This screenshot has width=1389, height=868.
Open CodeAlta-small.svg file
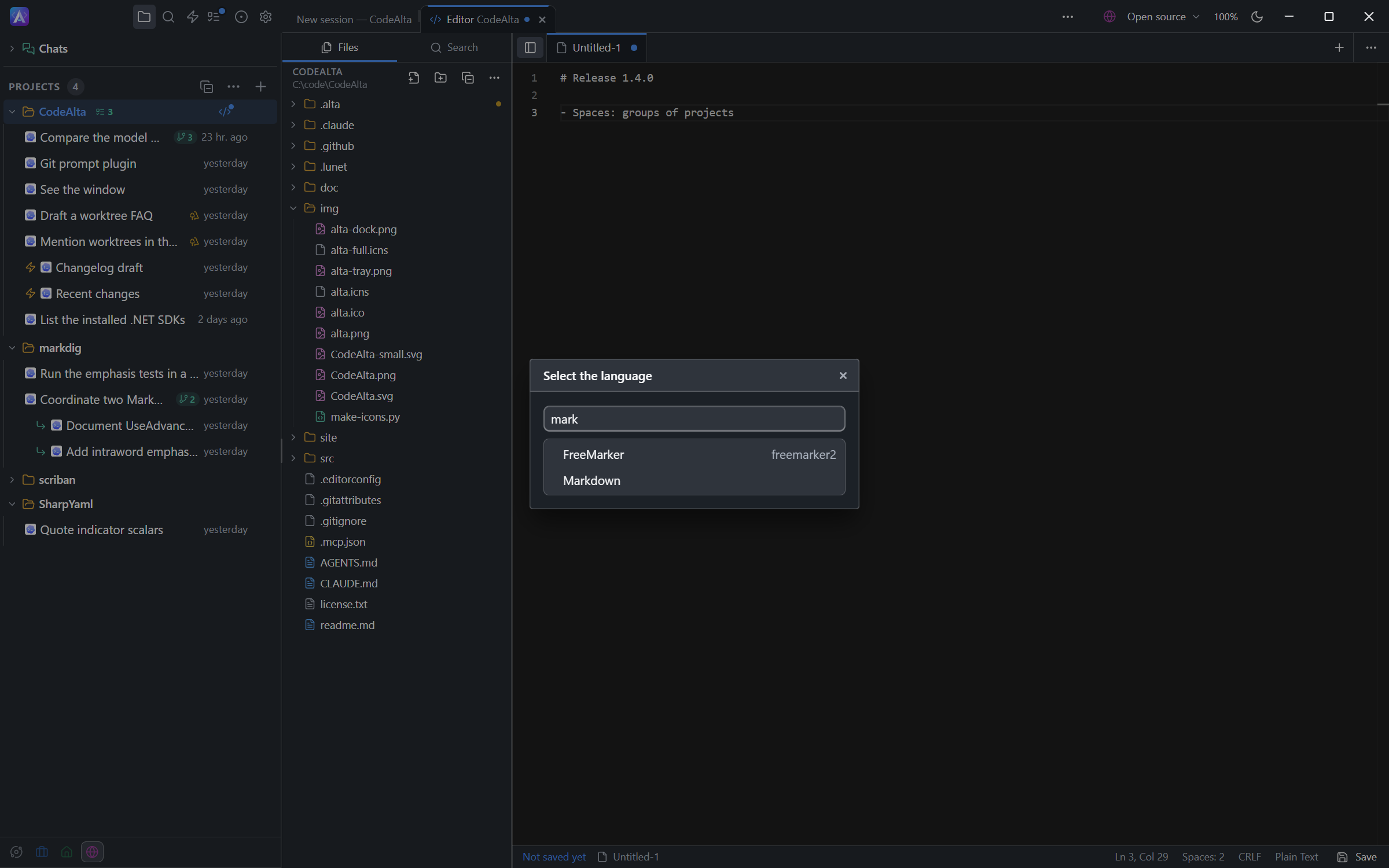[x=397, y=354]
